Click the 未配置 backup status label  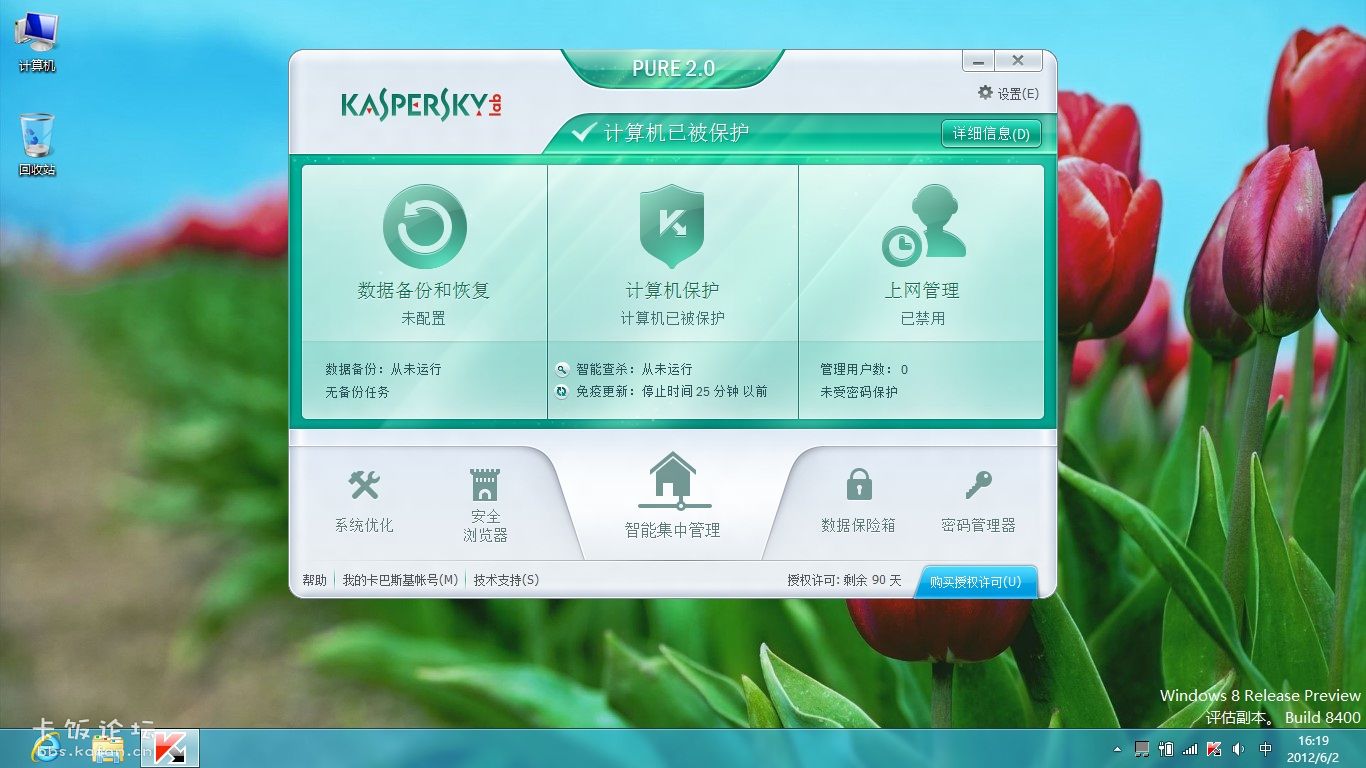(424, 318)
